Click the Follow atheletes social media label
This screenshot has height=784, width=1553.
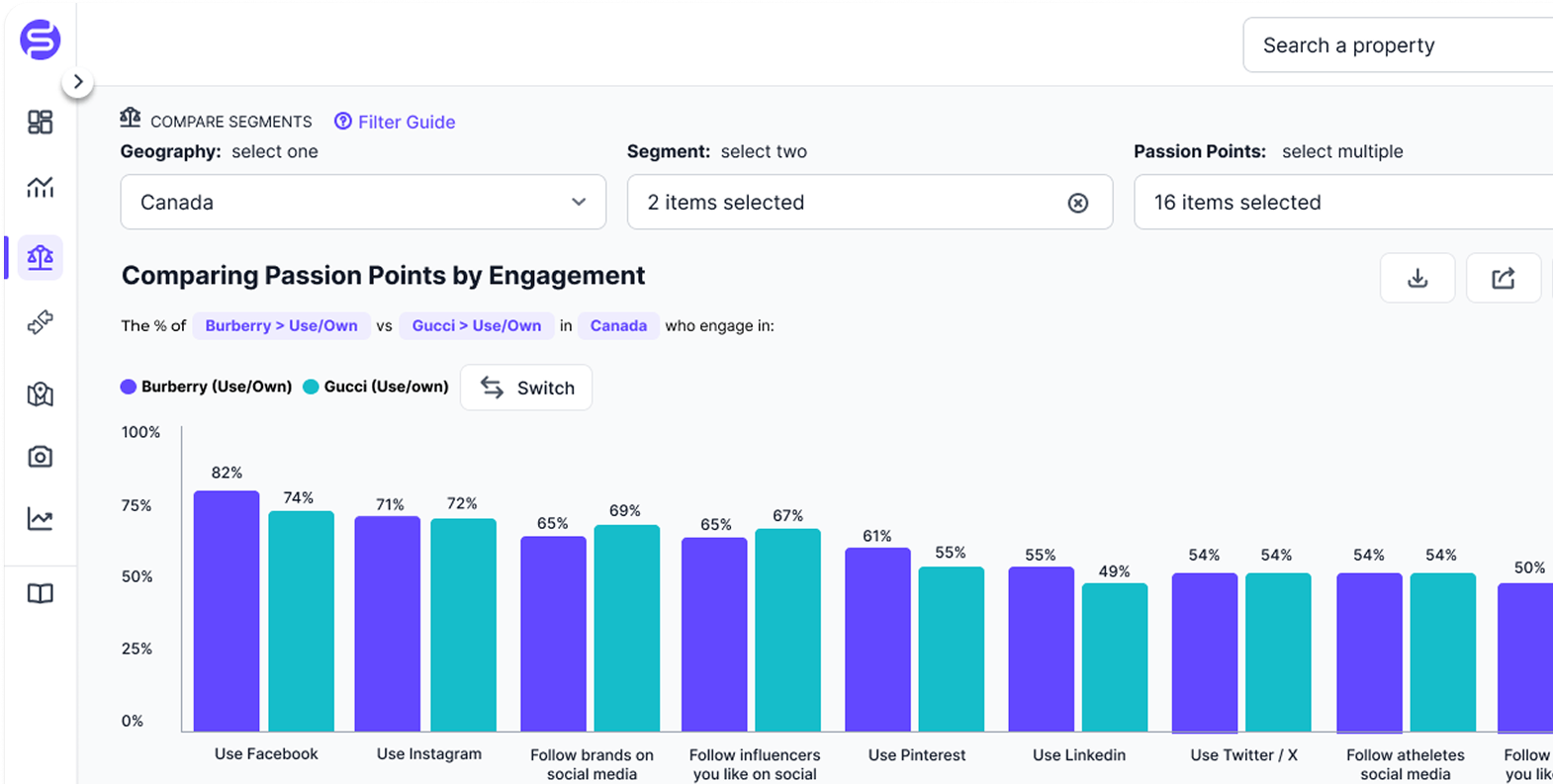1406,764
